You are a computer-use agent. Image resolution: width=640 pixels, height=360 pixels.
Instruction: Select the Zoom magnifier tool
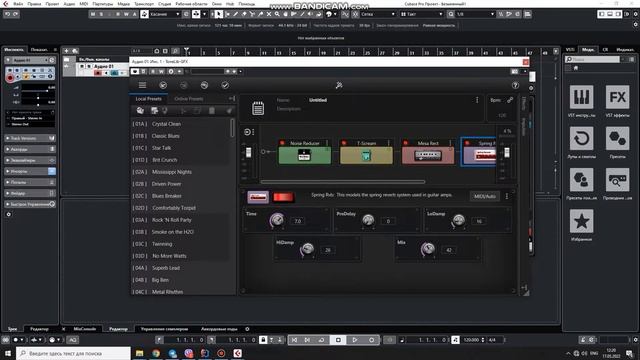tap(277, 14)
